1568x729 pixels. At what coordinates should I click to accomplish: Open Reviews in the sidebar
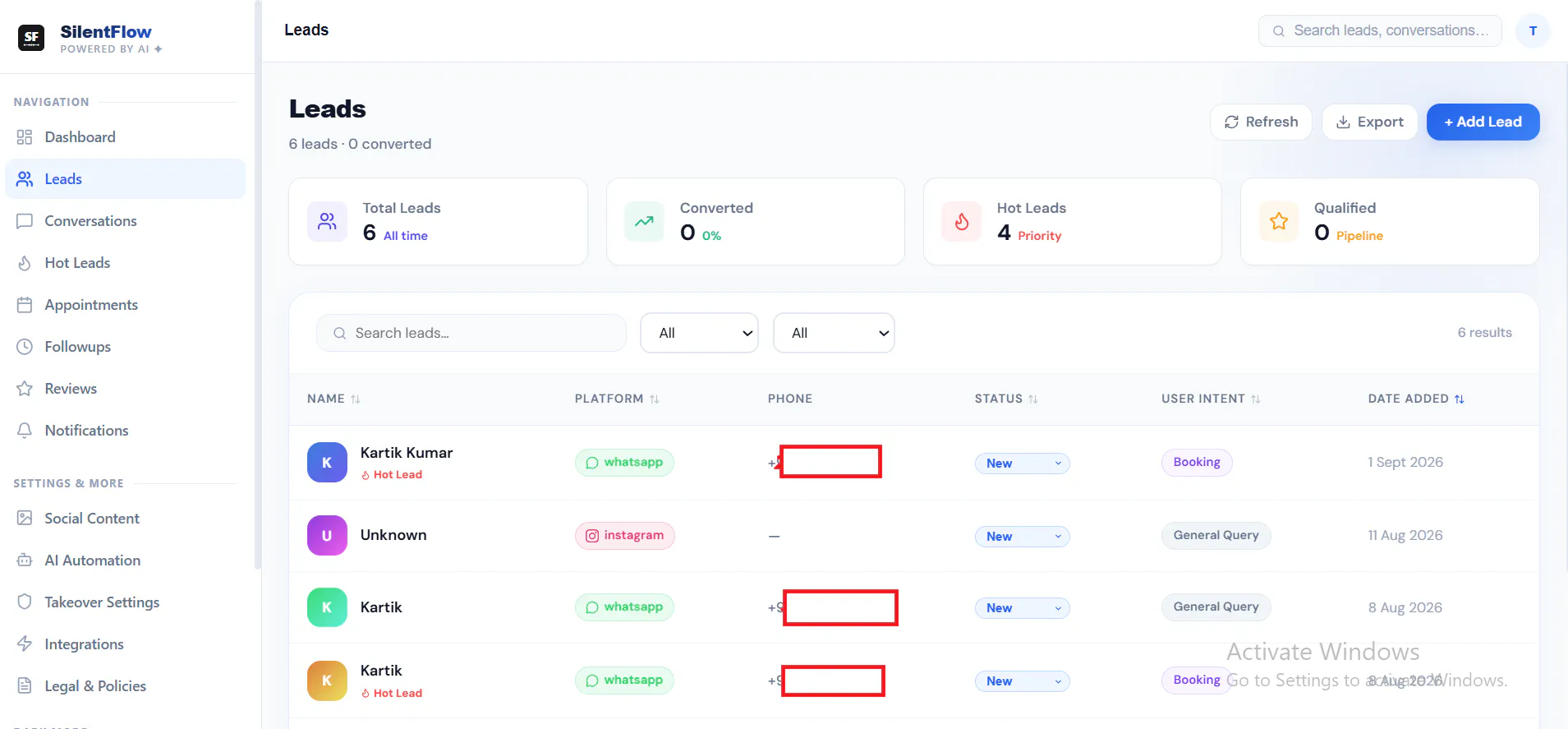click(126, 389)
